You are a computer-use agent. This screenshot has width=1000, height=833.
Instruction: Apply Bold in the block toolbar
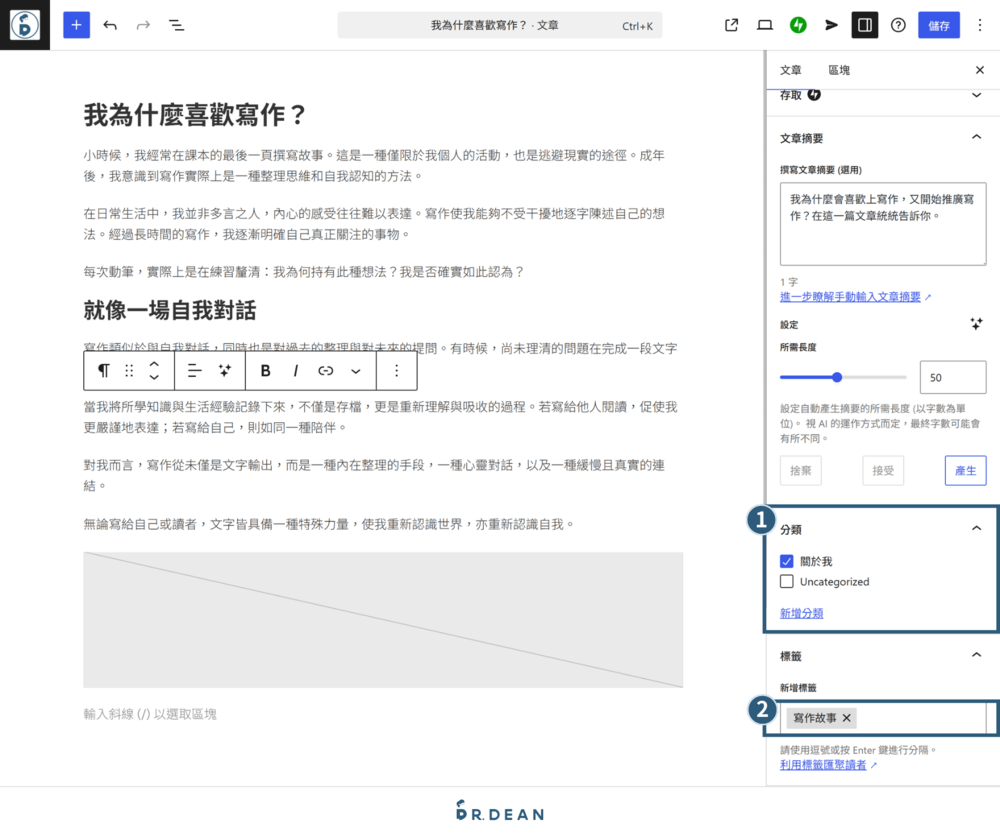[x=265, y=371]
